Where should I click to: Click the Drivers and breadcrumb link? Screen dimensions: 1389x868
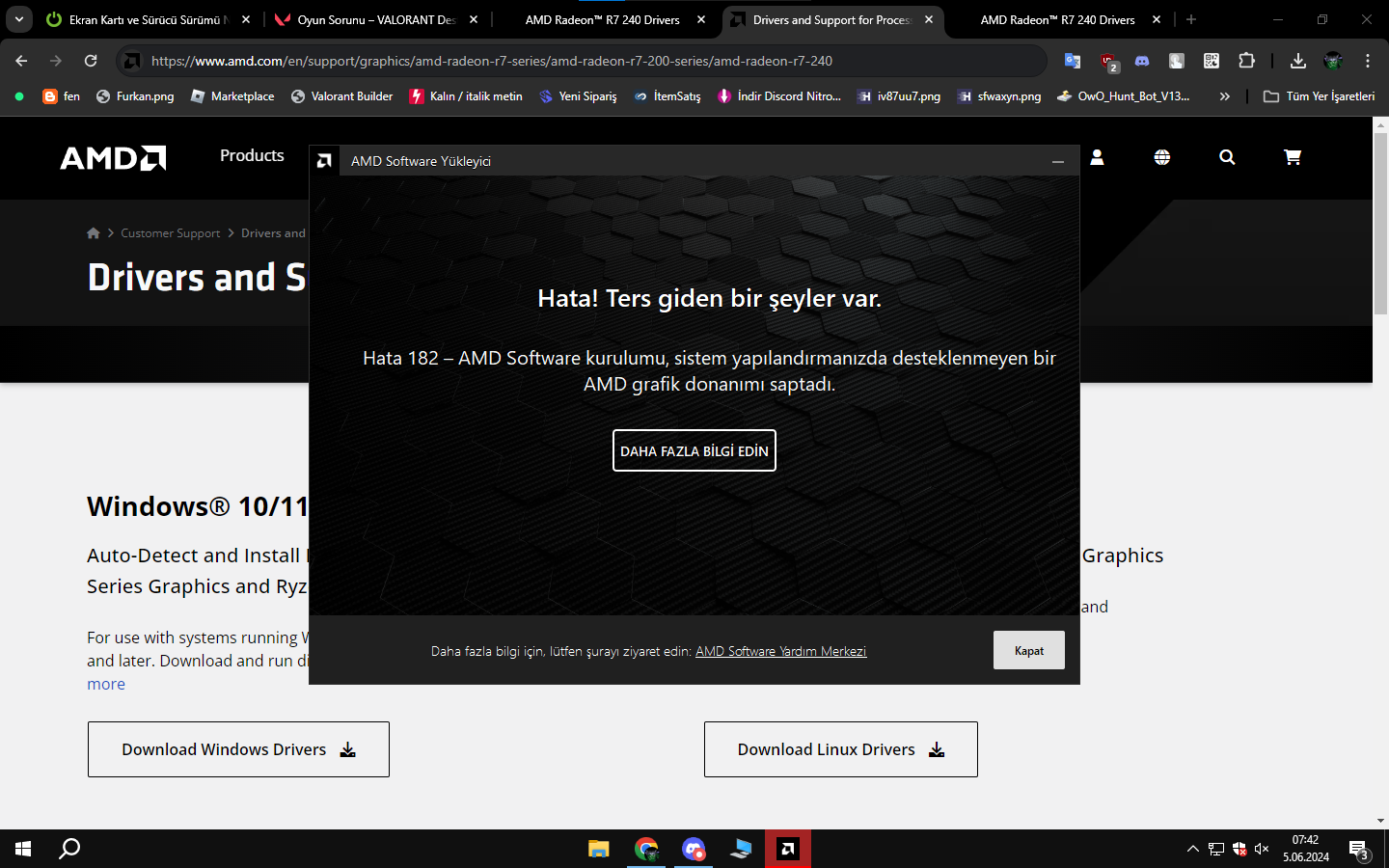tap(273, 233)
